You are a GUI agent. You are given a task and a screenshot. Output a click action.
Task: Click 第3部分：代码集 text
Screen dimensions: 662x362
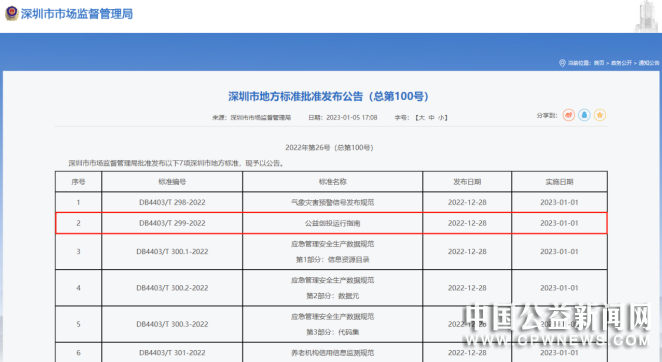point(333,332)
